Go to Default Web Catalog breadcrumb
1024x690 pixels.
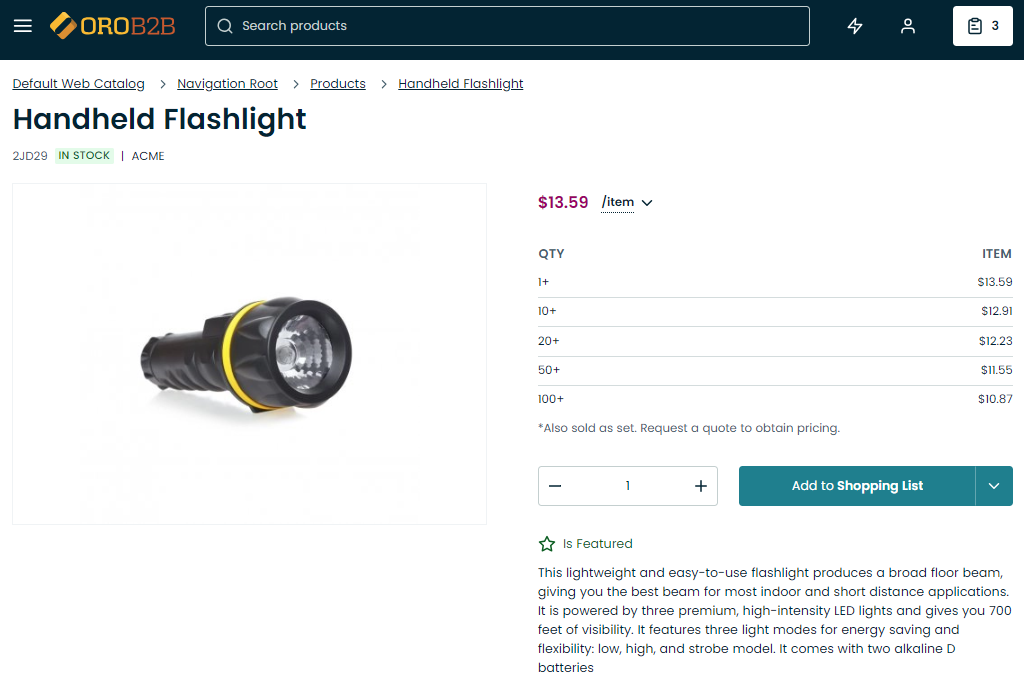coord(78,84)
